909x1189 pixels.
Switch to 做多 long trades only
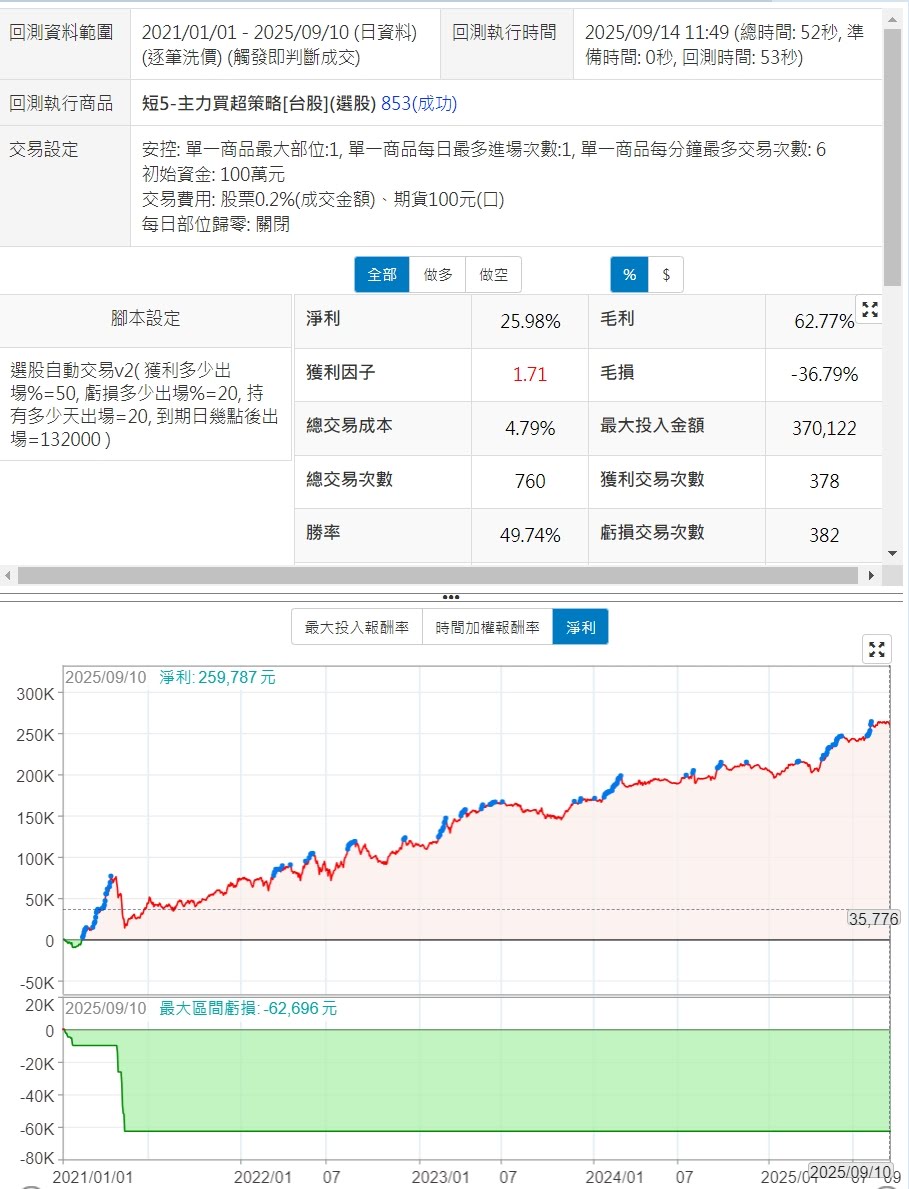438,275
